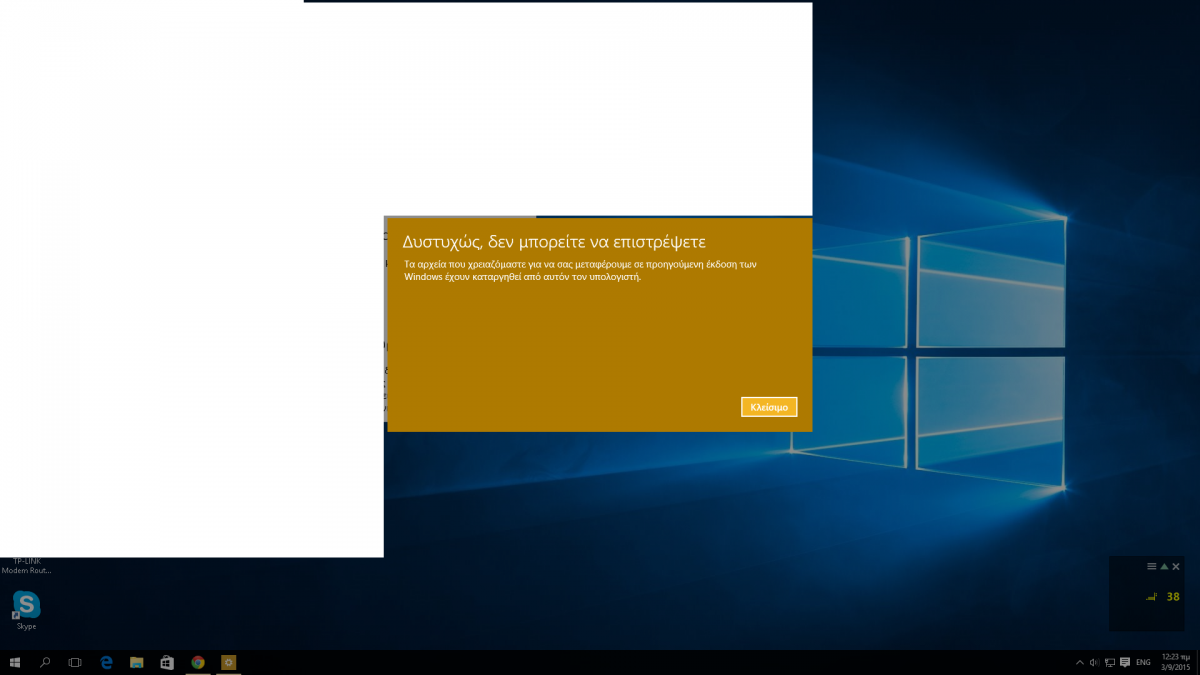Show hidden system tray icons

point(1080,662)
